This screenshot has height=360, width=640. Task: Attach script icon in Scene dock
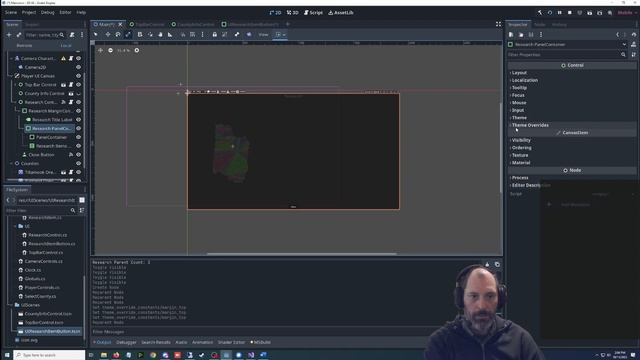tap(72, 35)
